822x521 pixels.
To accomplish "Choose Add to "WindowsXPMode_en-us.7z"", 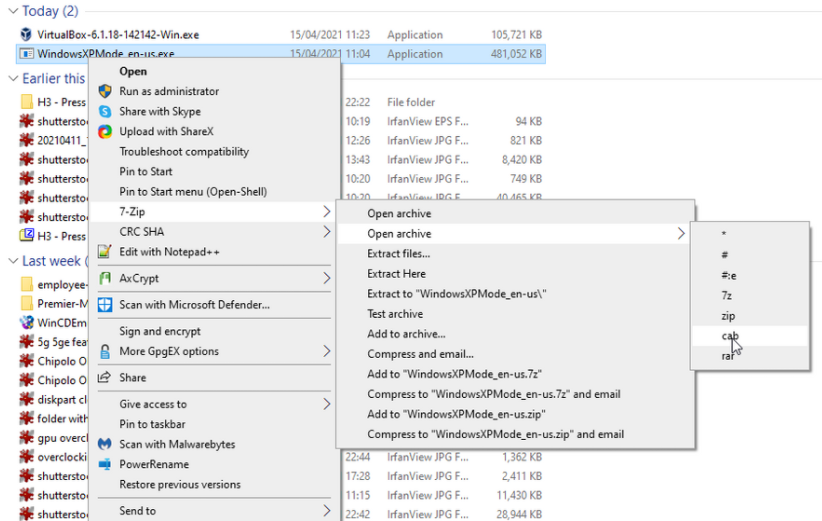I will click(455, 374).
